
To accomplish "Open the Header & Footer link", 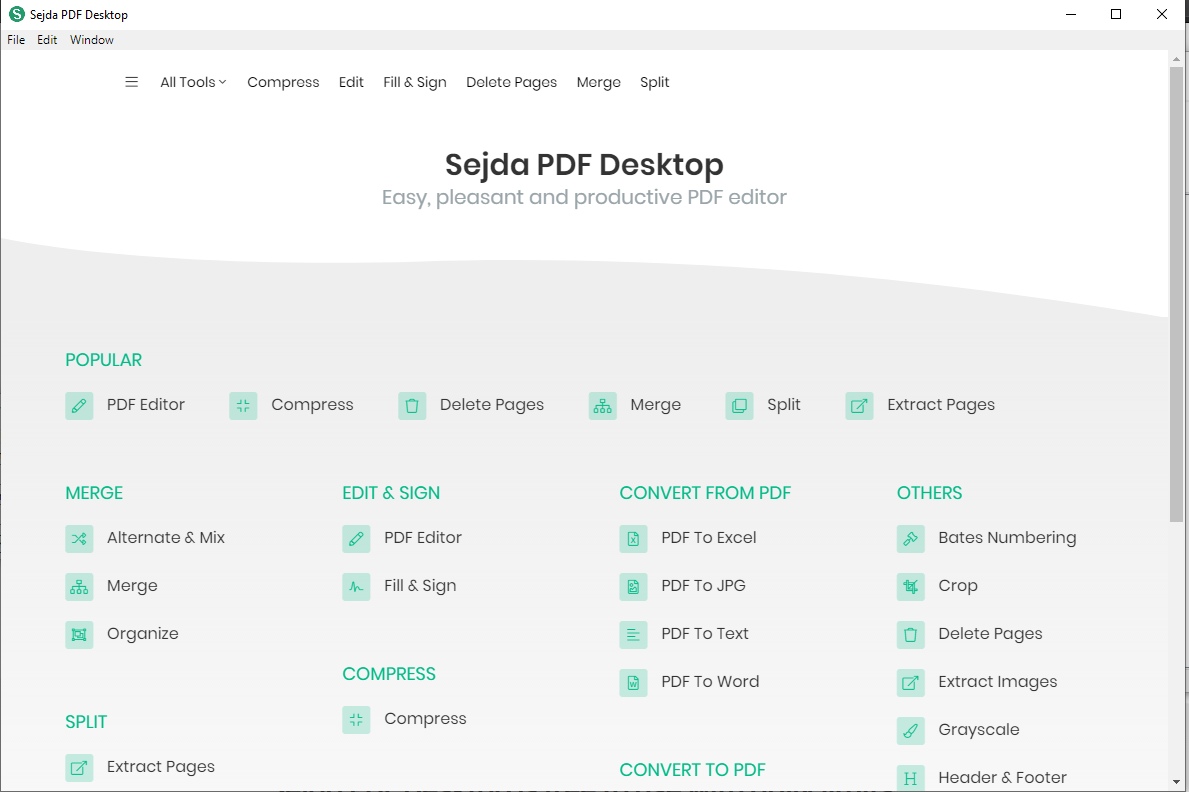I will (1002, 777).
